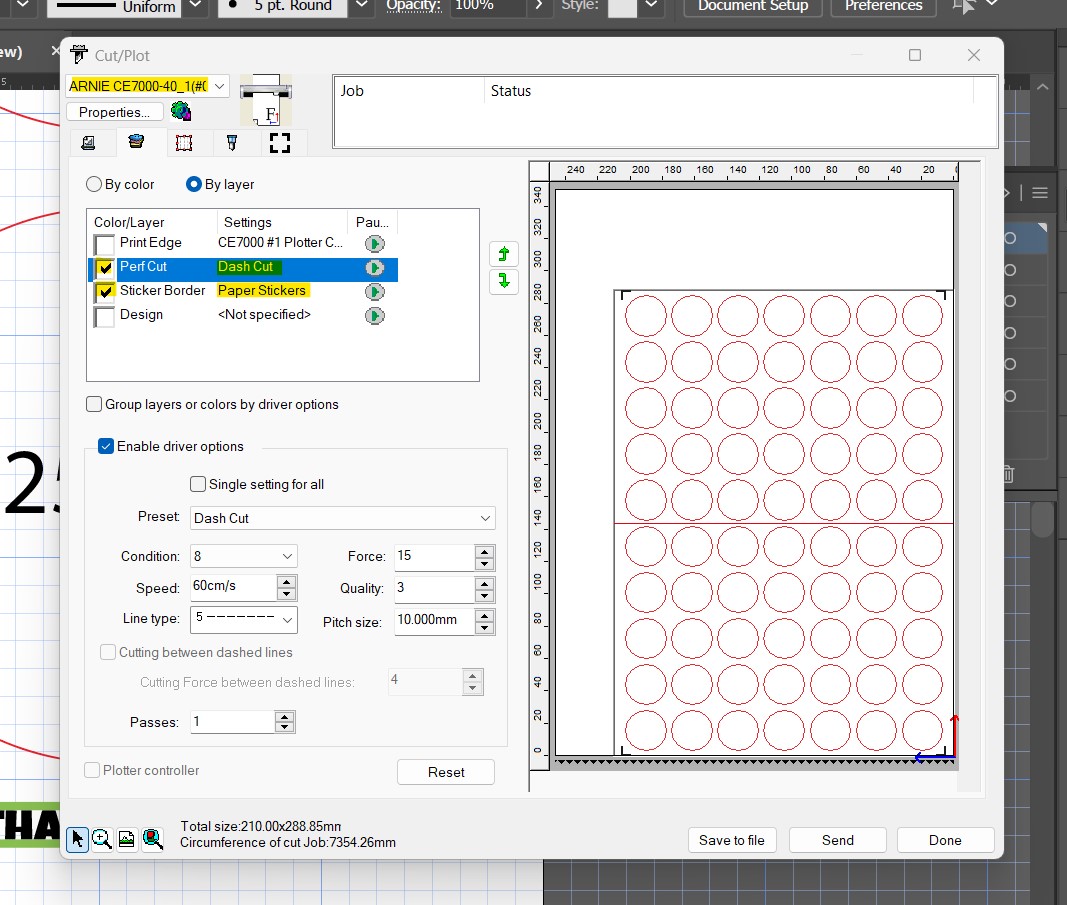Check the Print Edge layer checkbox

pos(105,244)
